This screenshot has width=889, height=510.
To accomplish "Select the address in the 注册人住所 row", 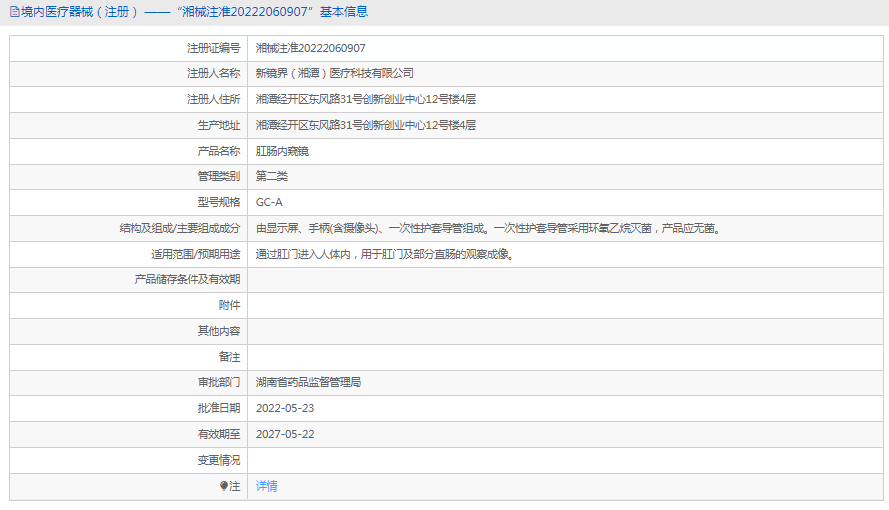I will click(x=366, y=99).
